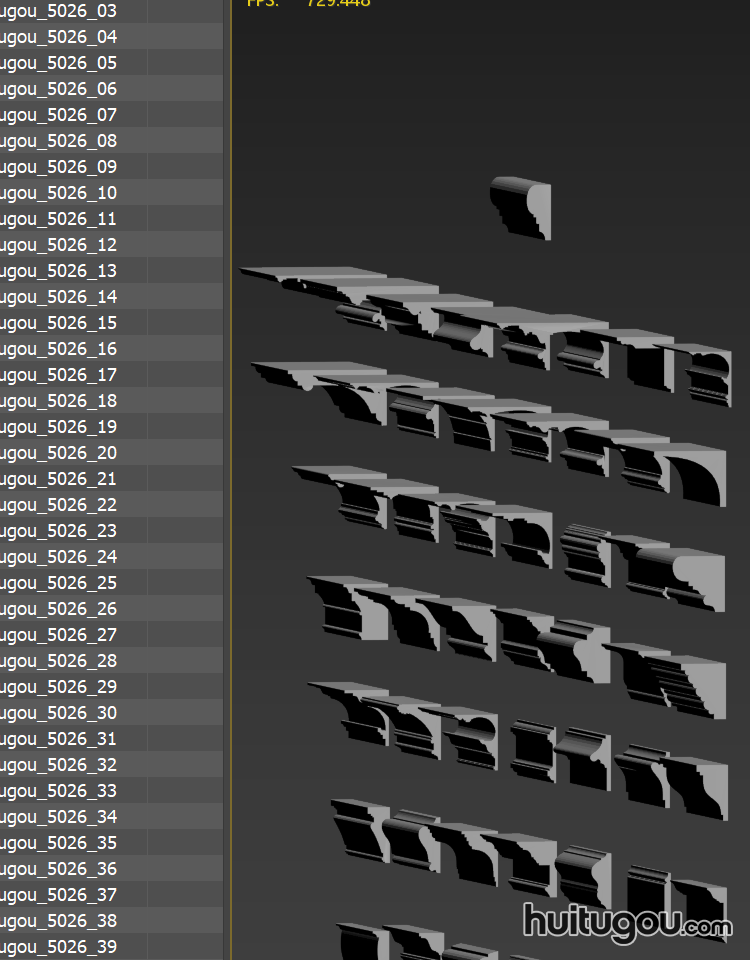Screen dimensions: 750x960
Task: Pick the ugou_5026_35 list item
Action: point(111,842)
